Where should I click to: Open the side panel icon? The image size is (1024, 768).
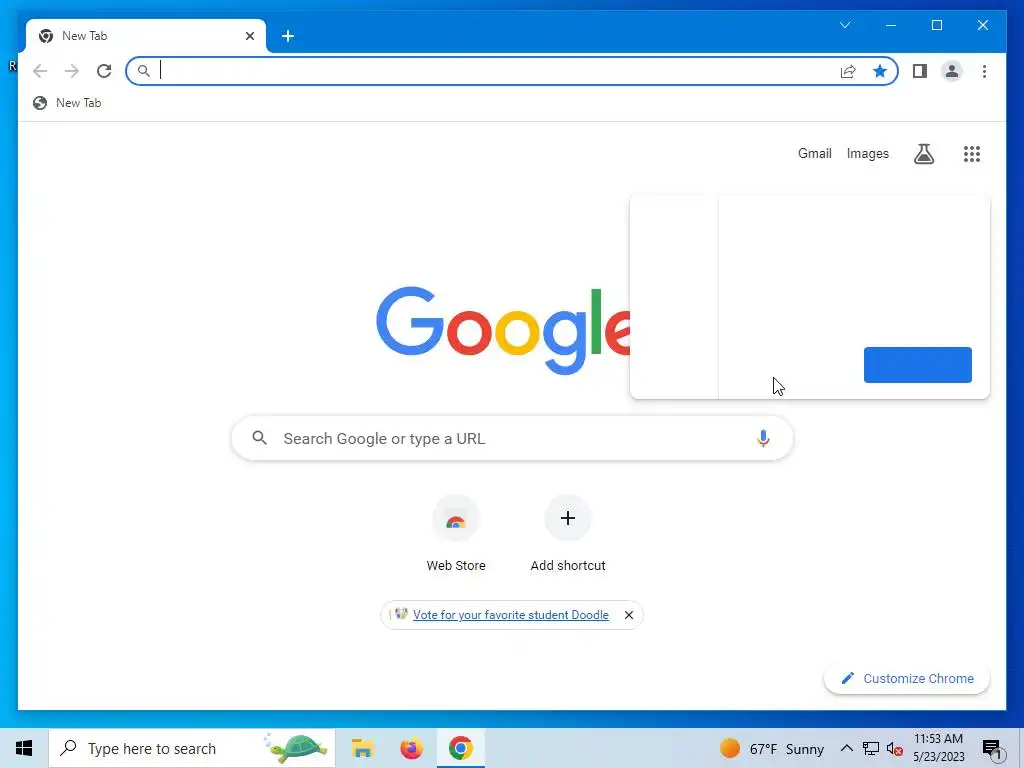[x=920, y=71]
